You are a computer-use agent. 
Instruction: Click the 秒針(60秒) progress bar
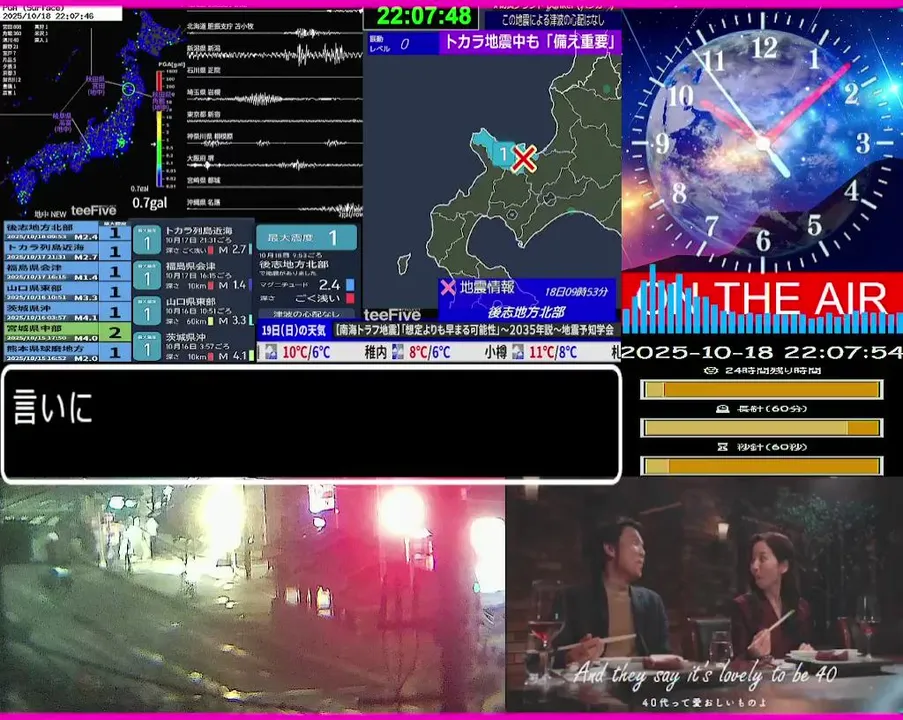coord(761,465)
